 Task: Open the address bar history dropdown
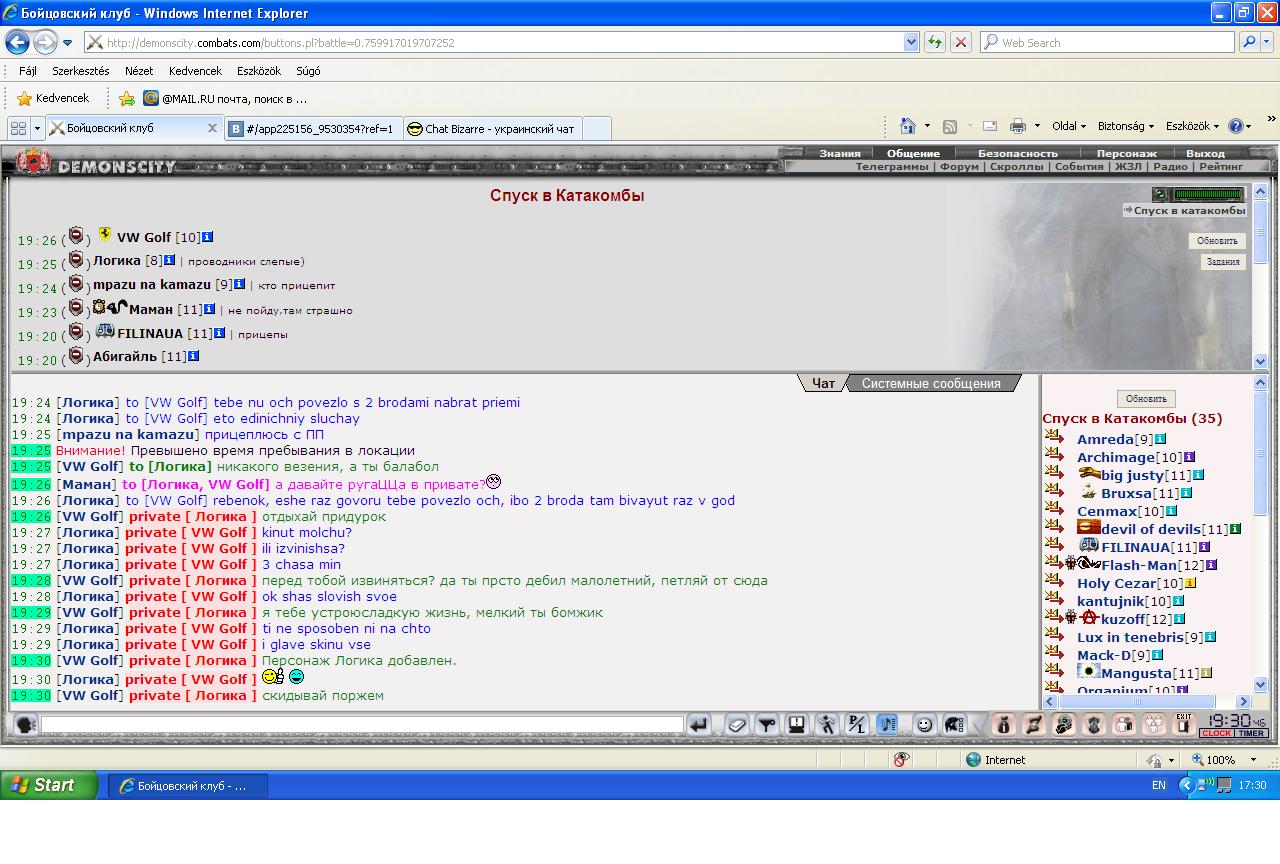(911, 42)
